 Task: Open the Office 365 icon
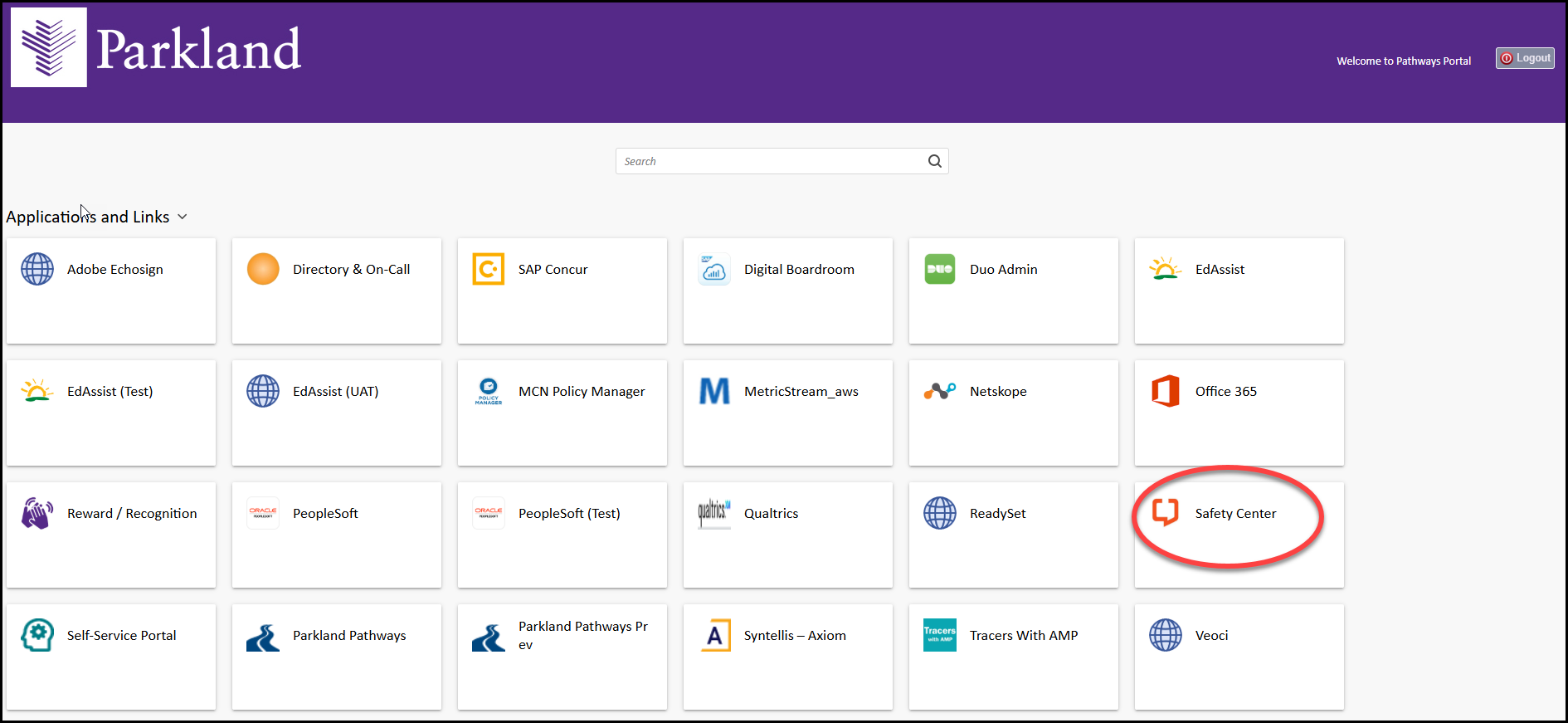pyautogui.click(x=1166, y=391)
